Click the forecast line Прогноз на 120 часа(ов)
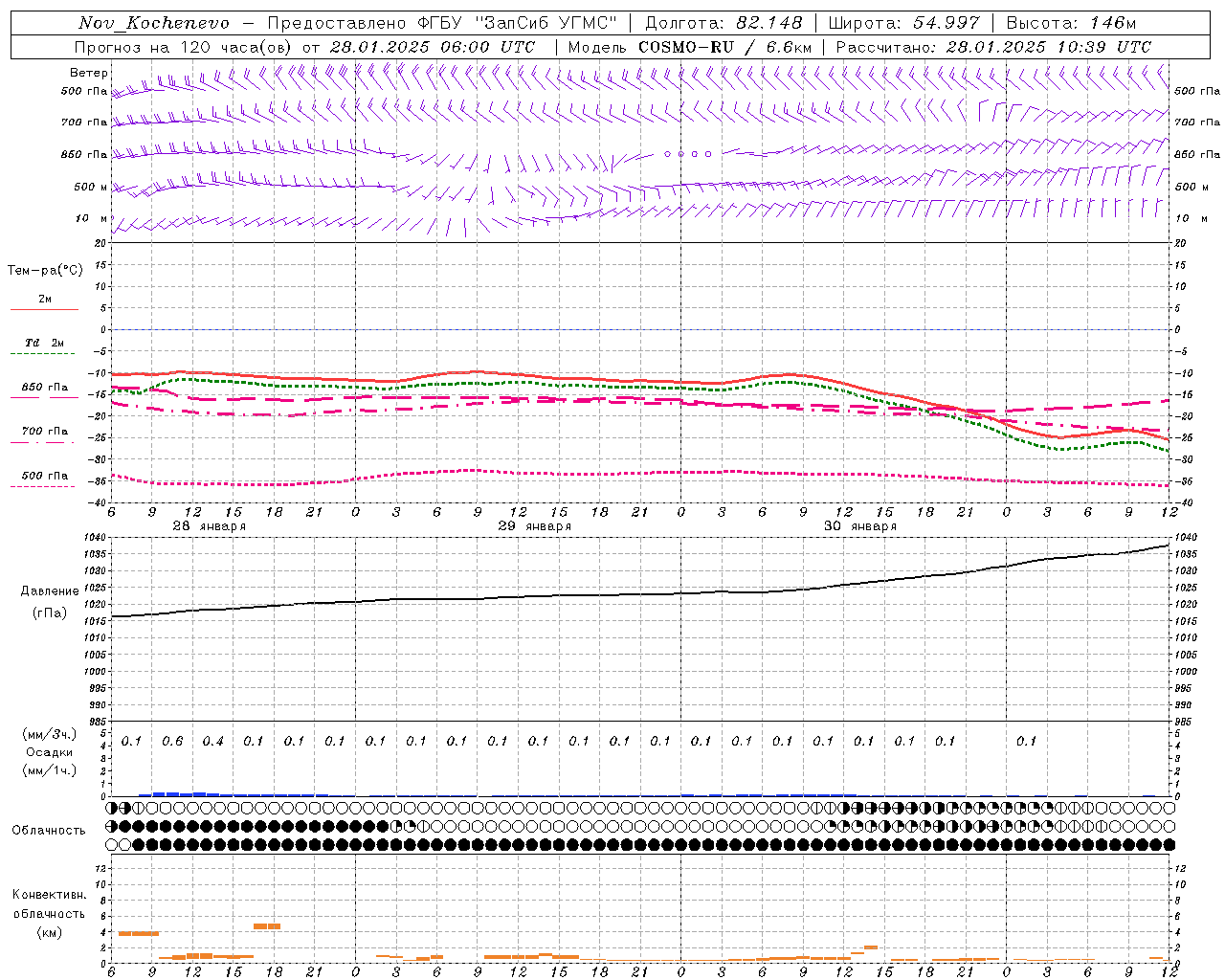 coord(185,47)
